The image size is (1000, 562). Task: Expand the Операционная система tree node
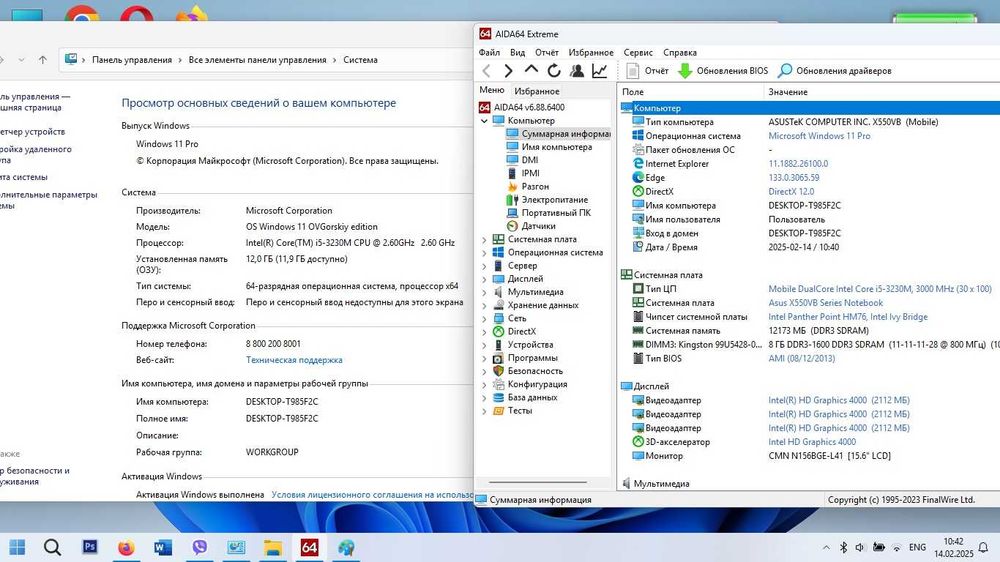click(484, 253)
